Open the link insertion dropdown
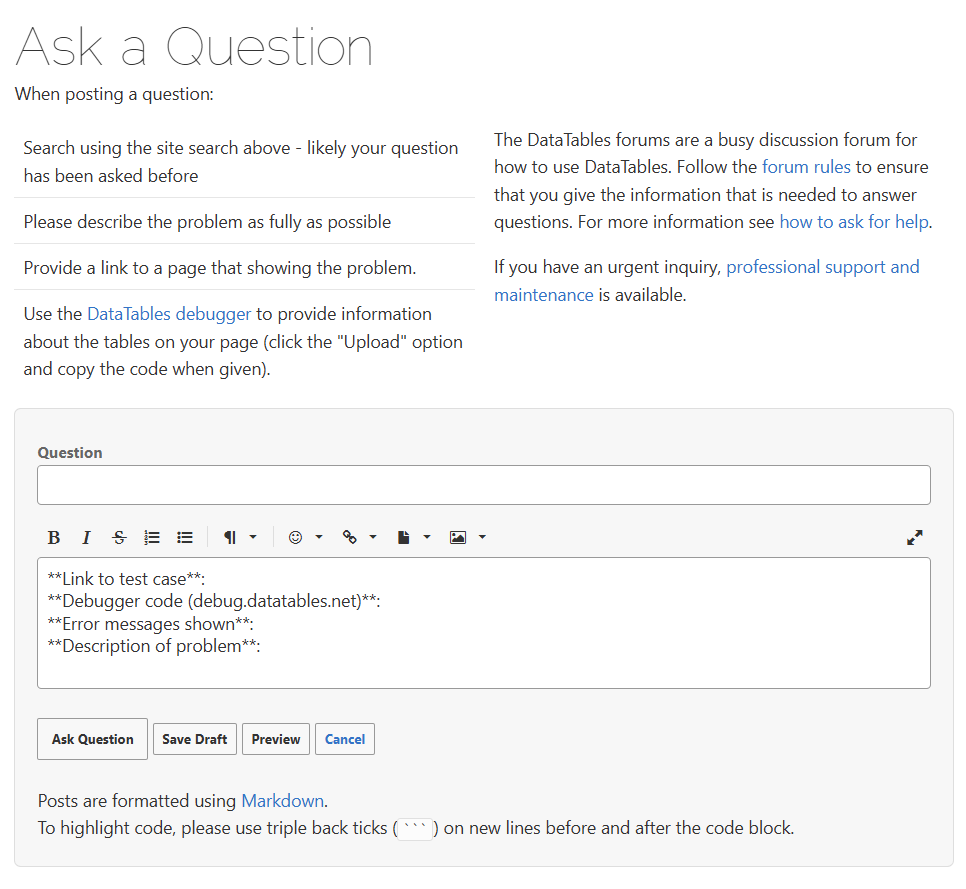The image size is (966, 889). (359, 538)
